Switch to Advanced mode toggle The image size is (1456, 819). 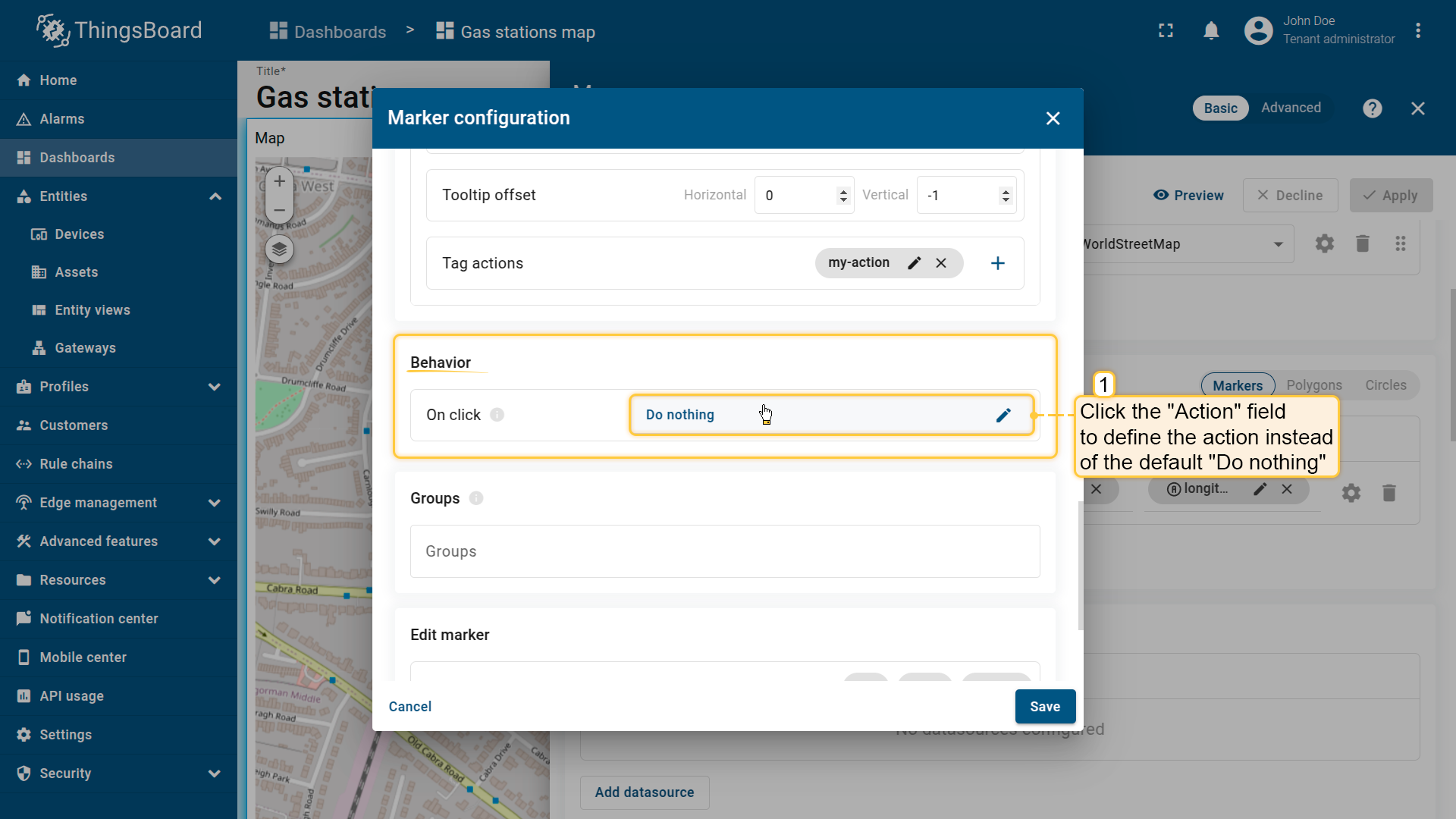click(x=1291, y=108)
